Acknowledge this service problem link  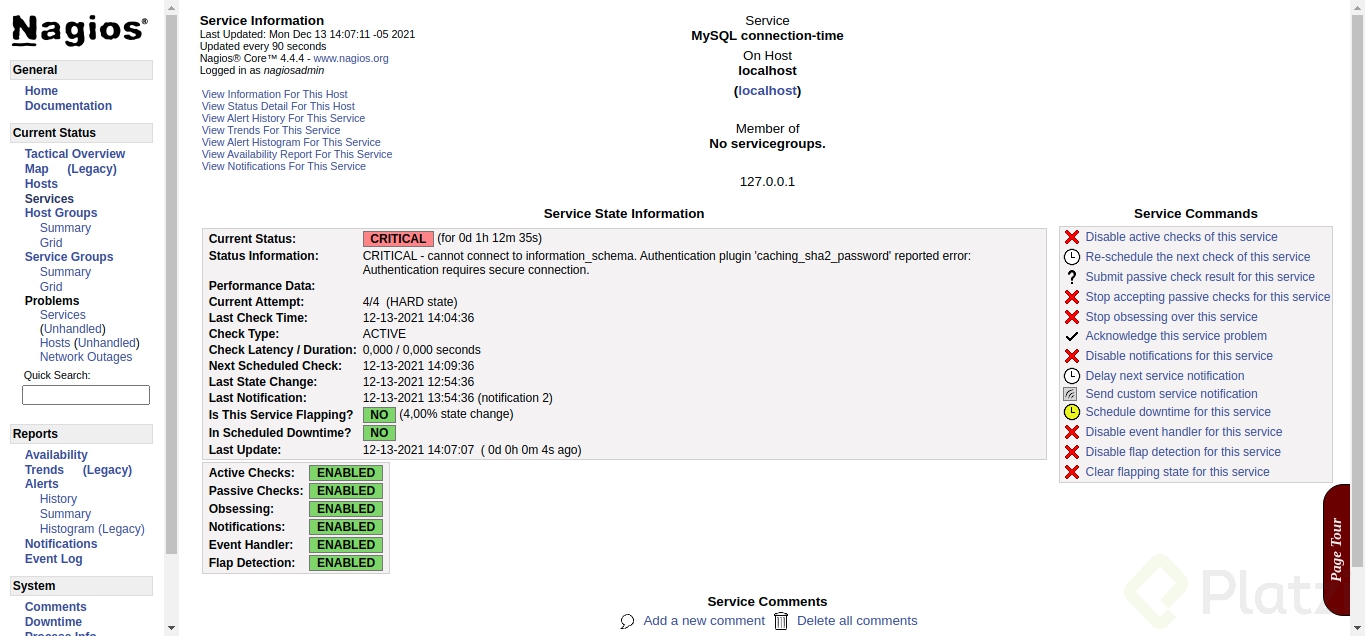[1176, 336]
